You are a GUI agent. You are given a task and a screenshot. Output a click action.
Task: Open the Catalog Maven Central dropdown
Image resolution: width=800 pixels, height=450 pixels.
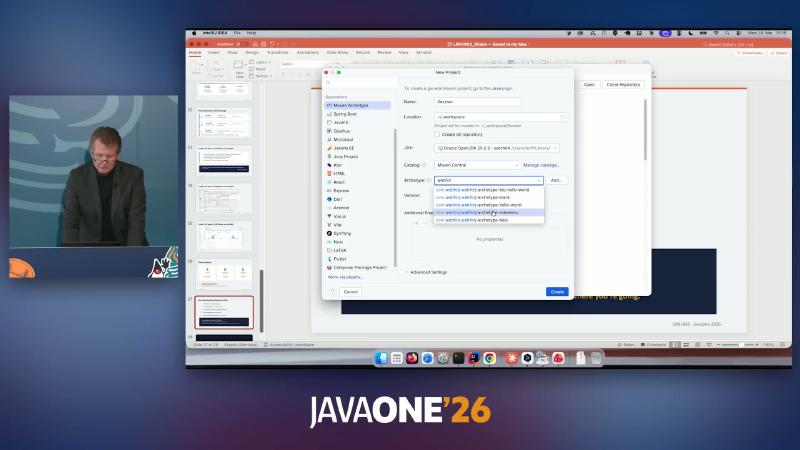477,165
